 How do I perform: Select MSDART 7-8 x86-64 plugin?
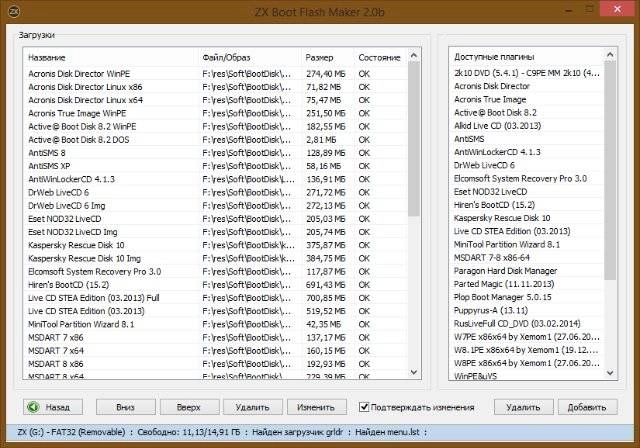[527, 257]
